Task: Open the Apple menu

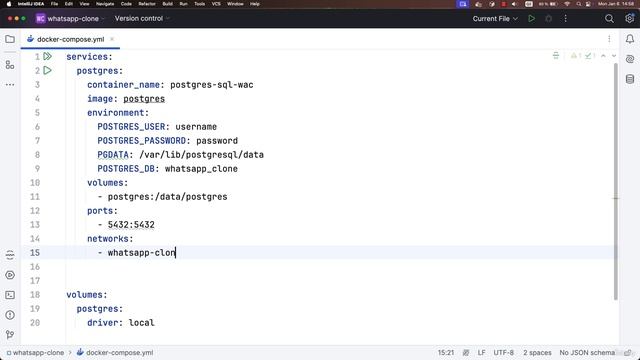Action: (x=9, y=4)
